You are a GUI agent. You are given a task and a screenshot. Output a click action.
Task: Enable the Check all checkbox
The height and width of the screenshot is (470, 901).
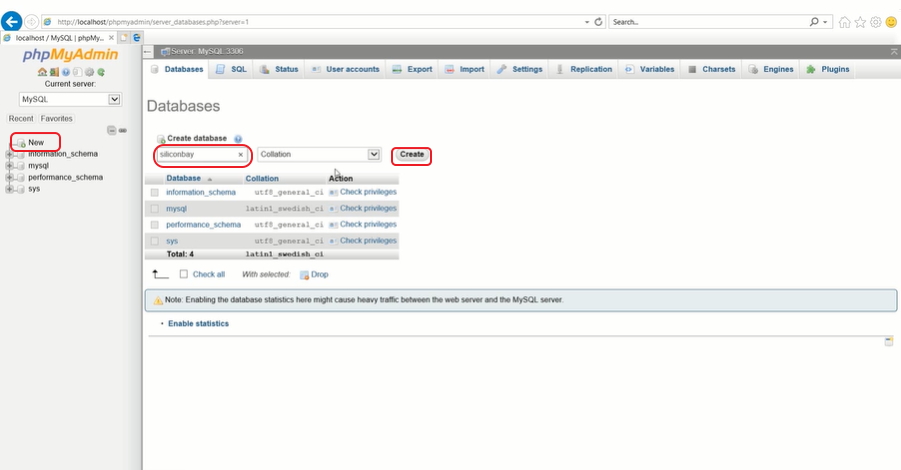[184, 274]
